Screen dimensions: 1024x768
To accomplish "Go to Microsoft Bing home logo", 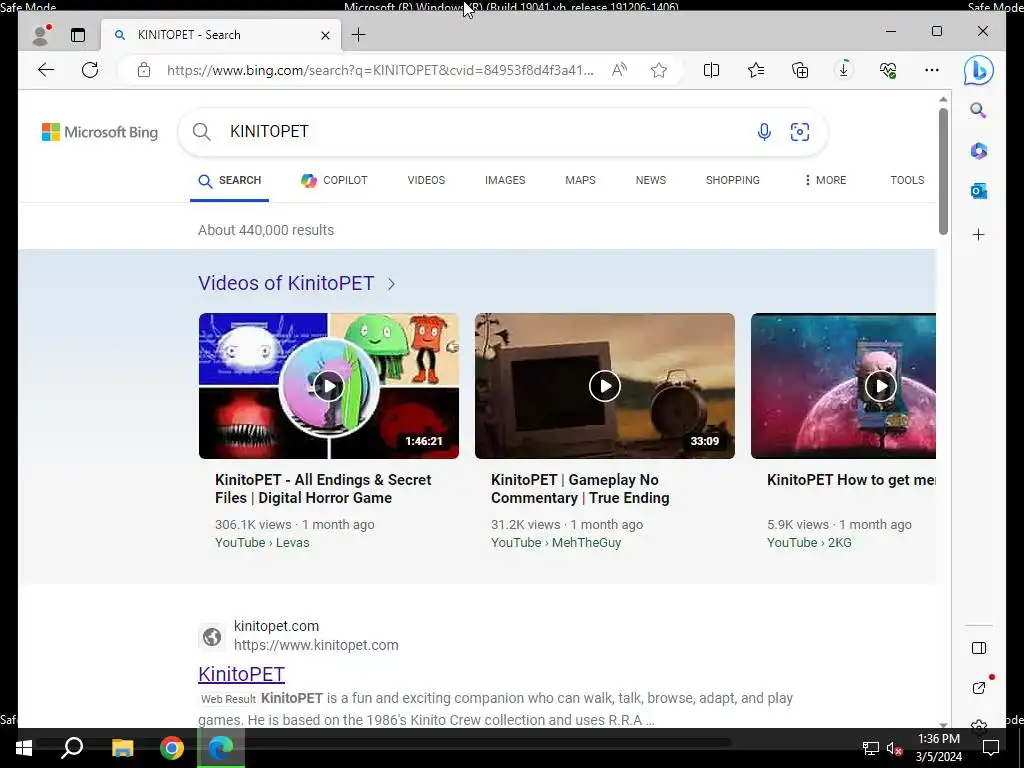I will click(100, 132).
